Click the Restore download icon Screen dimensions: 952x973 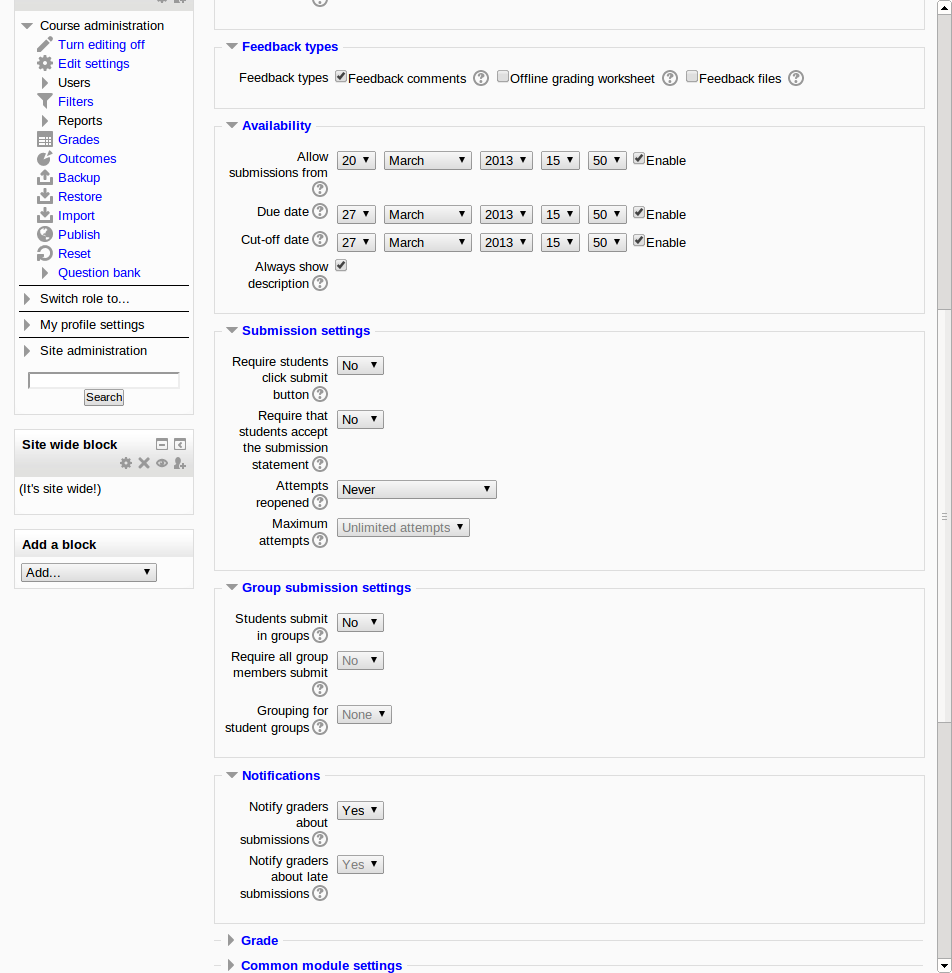pyautogui.click(x=45, y=197)
